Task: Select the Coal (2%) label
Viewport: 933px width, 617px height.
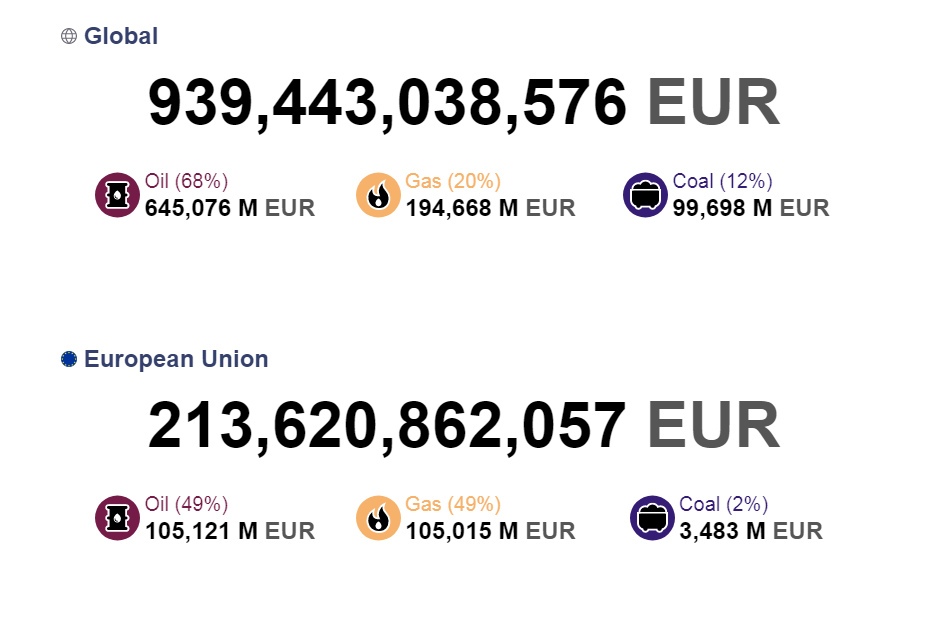Action: coord(724,504)
